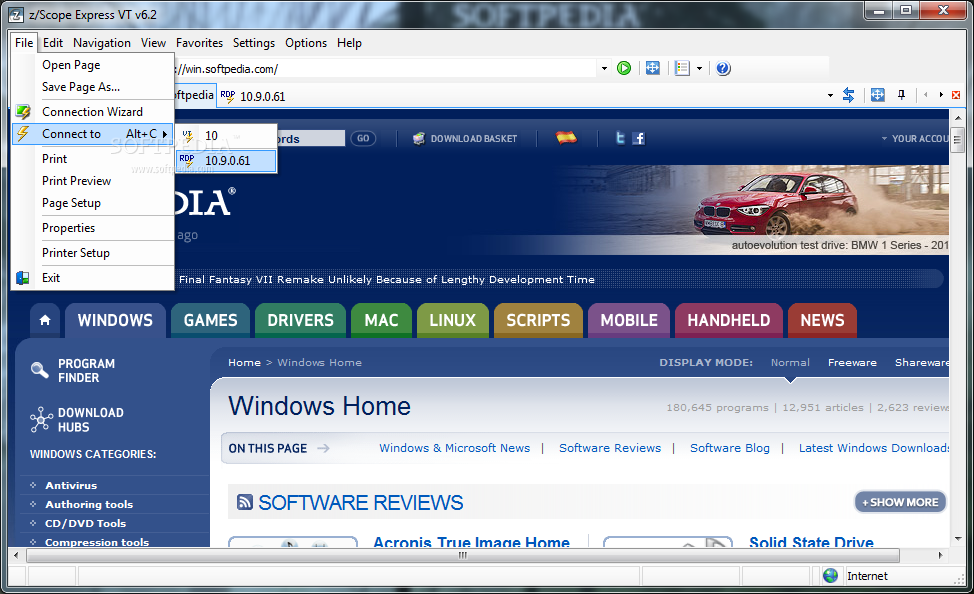This screenshot has height=594, width=974.
Task: Click the full screen icon in tab bar
Action: click(877, 95)
